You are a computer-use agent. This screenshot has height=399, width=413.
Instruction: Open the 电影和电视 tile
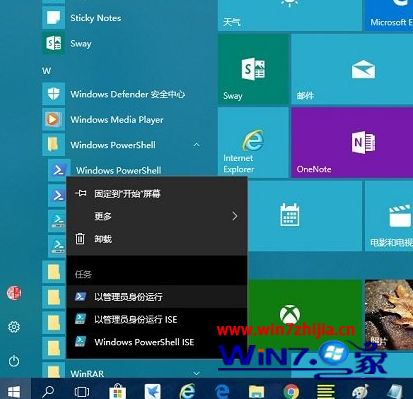click(x=389, y=216)
